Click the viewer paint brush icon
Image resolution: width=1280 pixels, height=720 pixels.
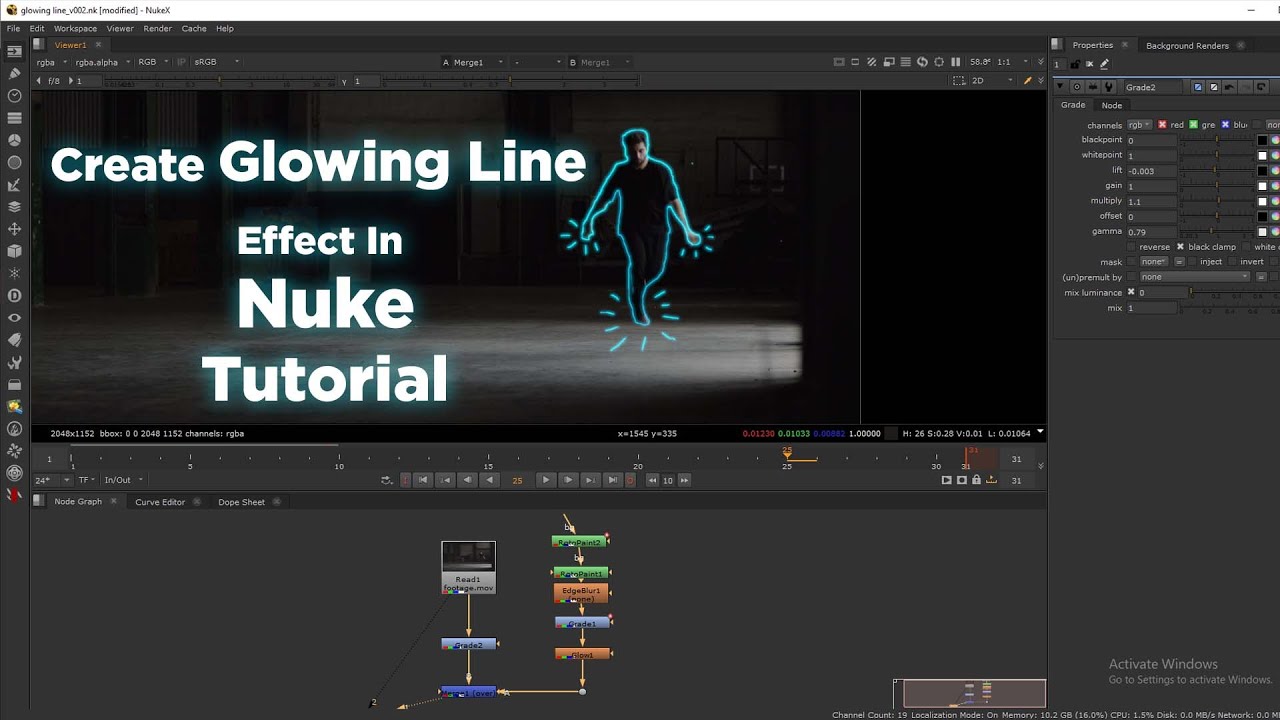coord(1027,81)
